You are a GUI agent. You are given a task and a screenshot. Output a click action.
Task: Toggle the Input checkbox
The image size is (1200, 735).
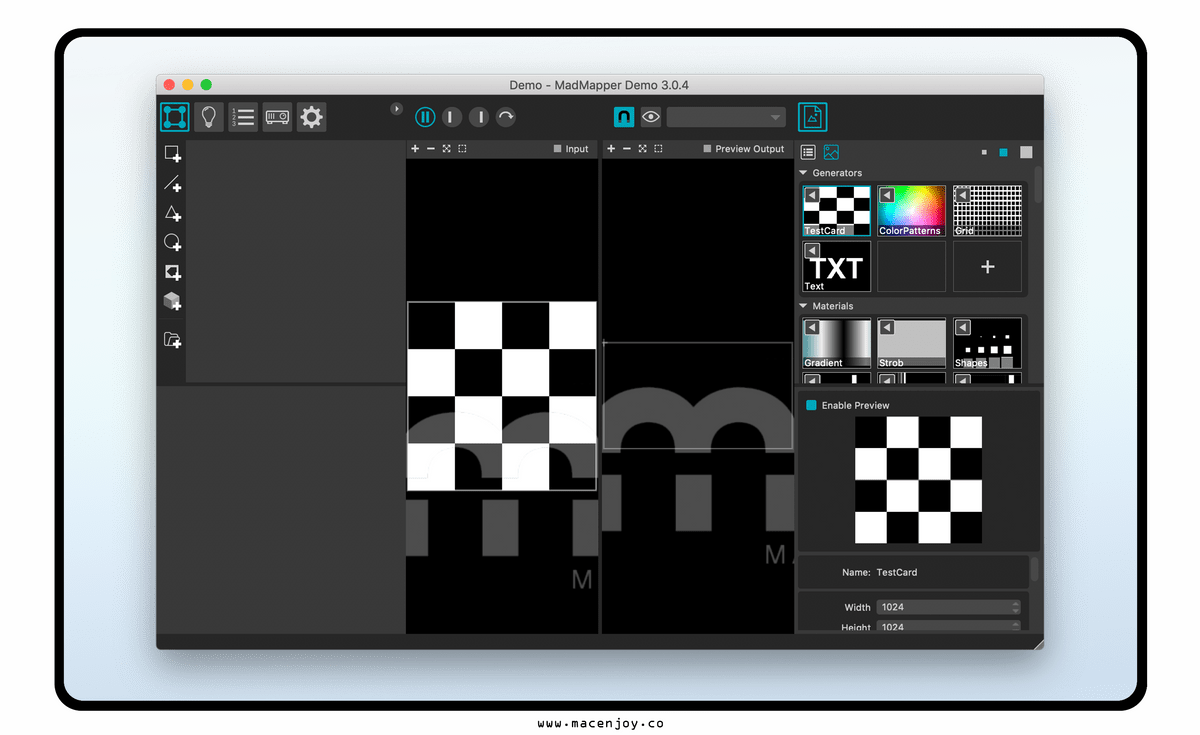pyautogui.click(x=558, y=149)
